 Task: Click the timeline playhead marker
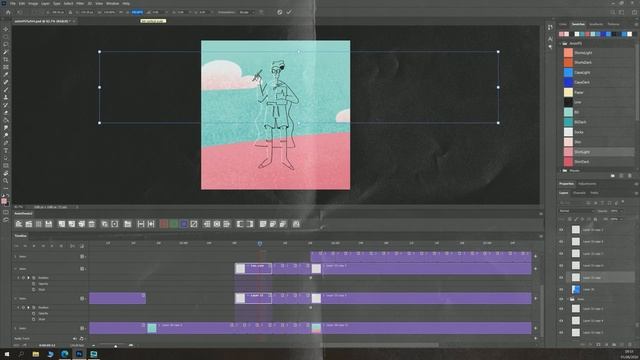260,243
